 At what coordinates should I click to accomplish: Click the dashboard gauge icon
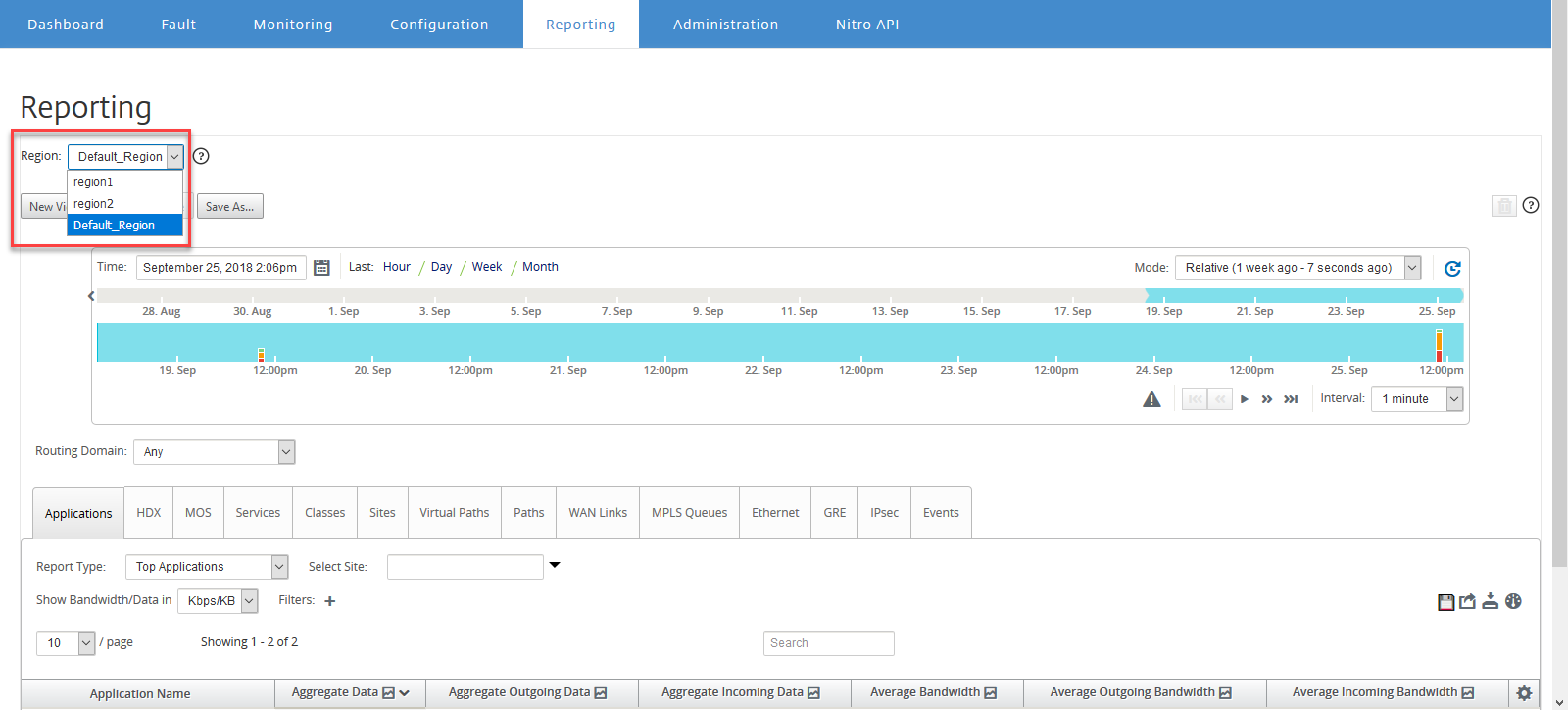click(1513, 601)
